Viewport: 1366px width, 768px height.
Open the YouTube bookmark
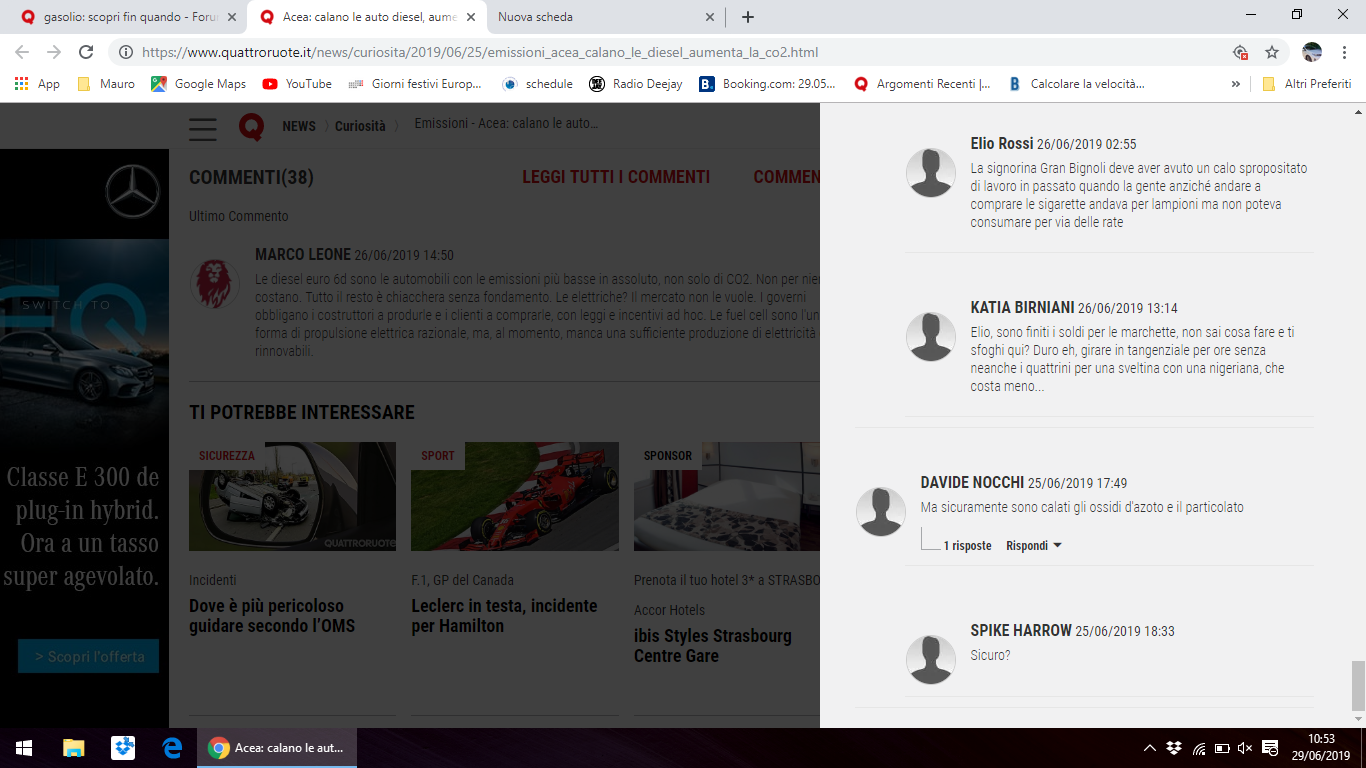[x=297, y=84]
